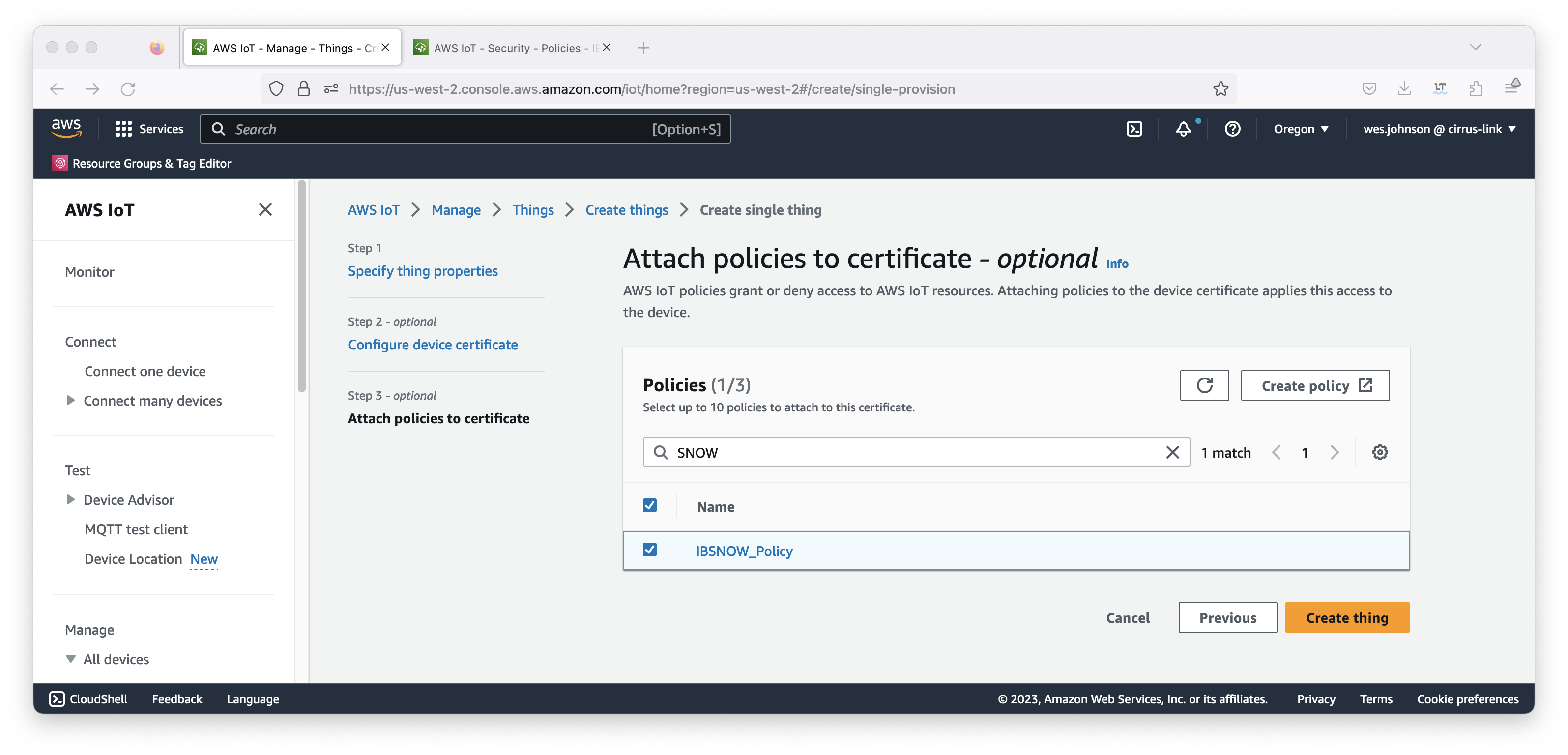Go to next policies page

[x=1334, y=452]
